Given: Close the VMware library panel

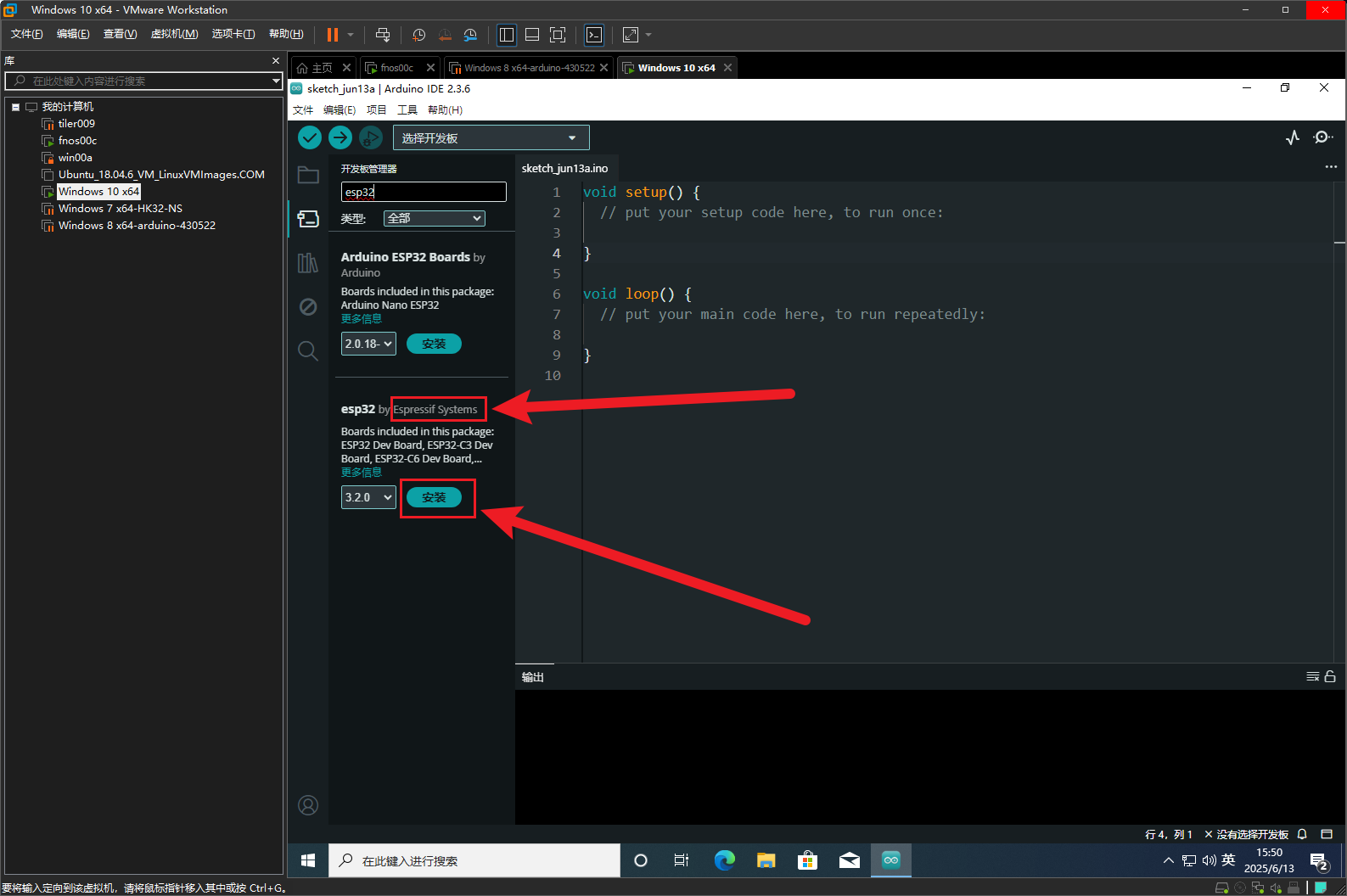Looking at the screenshot, I should click(x=275, y=61).
